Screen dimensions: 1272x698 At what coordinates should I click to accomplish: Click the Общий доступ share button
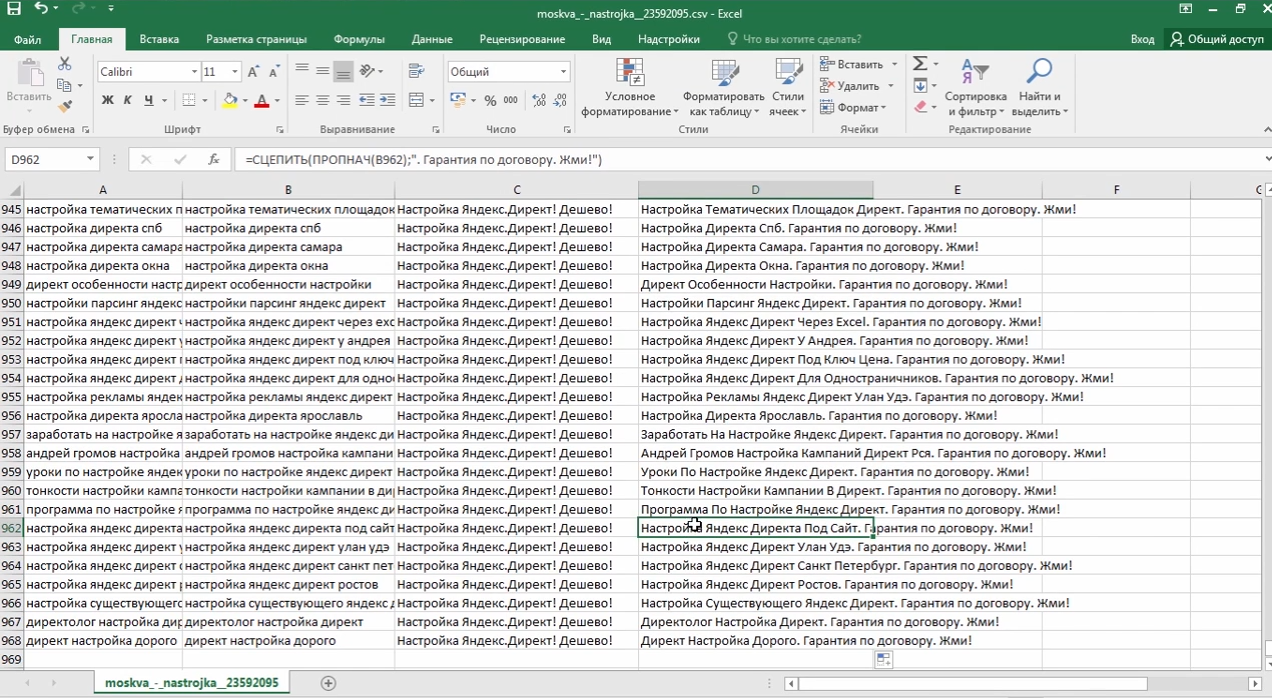[1217, 39]
